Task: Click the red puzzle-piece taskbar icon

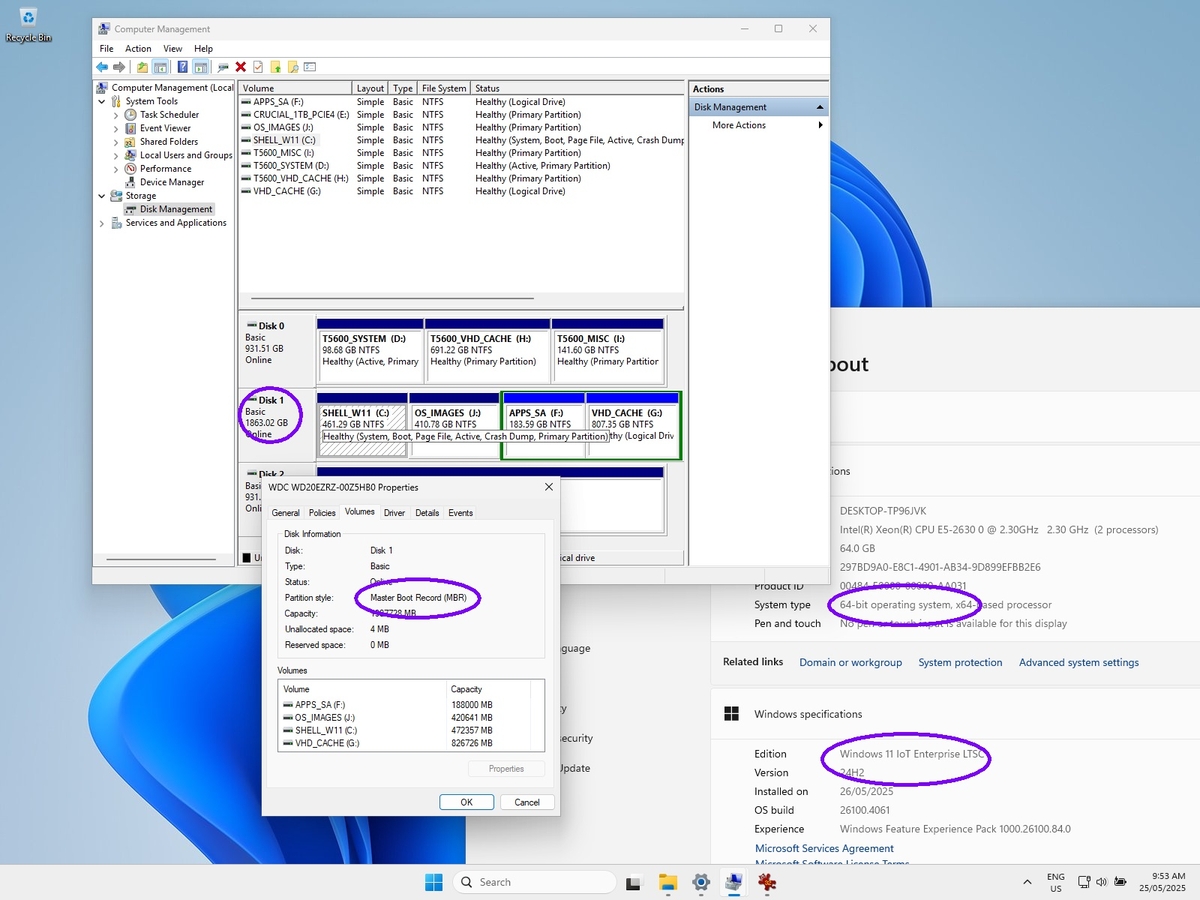Action: click(x=767, y=882)
